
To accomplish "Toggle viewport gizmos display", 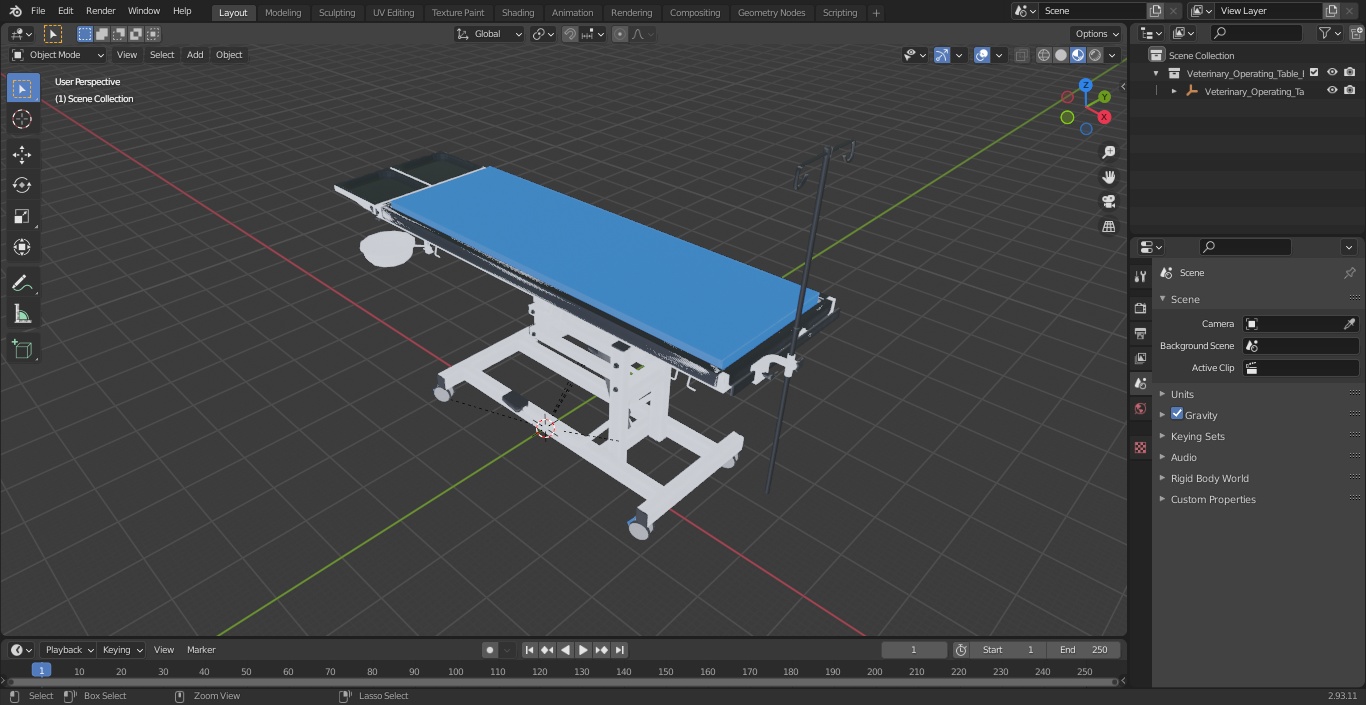I will pos(942,55).
